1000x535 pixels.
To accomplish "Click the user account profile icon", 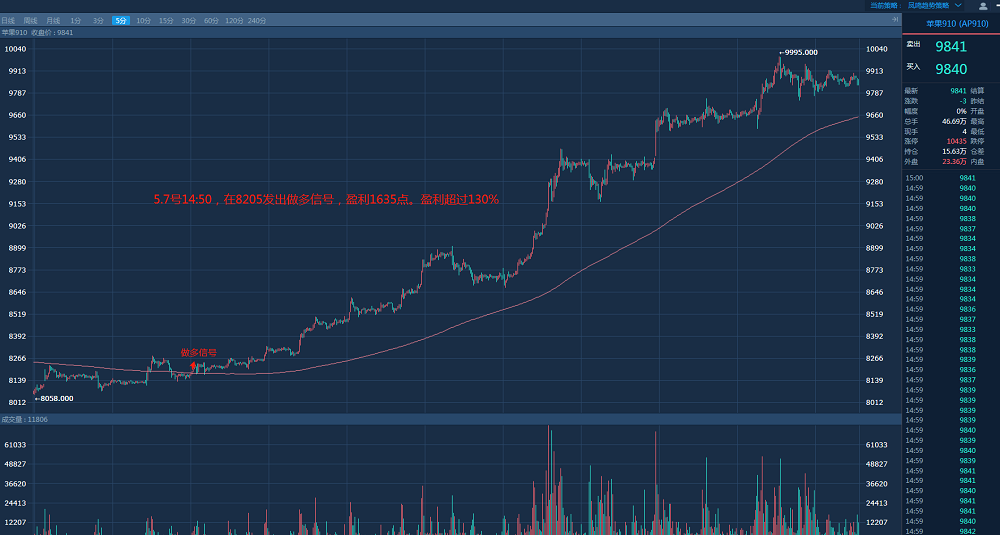I will (x=983, y=6).
